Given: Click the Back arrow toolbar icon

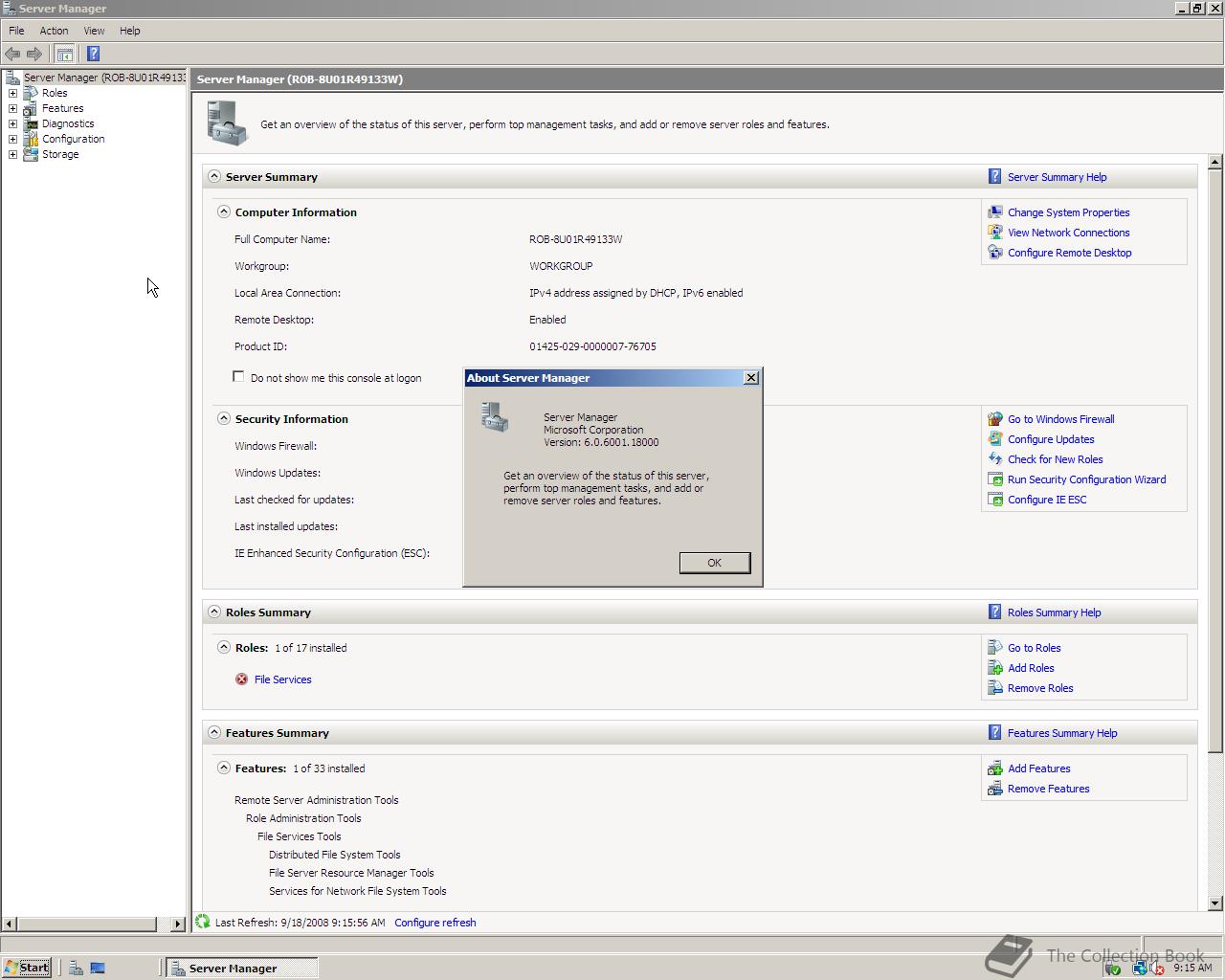Looking at the screenshot, I should [x=12, y=54].
